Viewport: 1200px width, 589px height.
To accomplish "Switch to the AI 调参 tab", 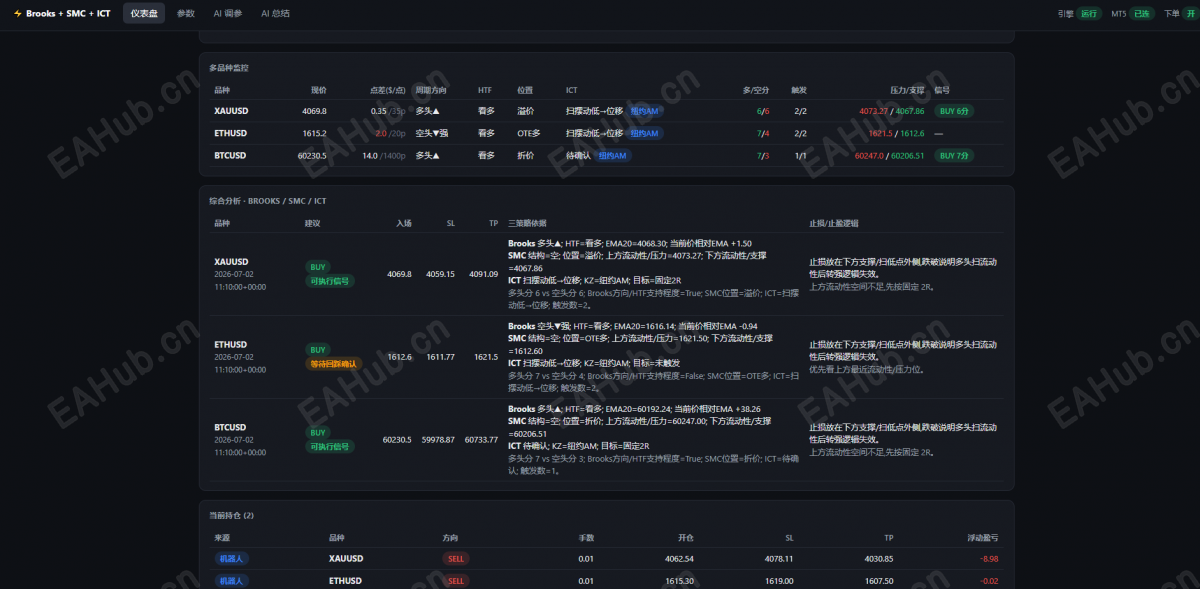I will point(228,14).
